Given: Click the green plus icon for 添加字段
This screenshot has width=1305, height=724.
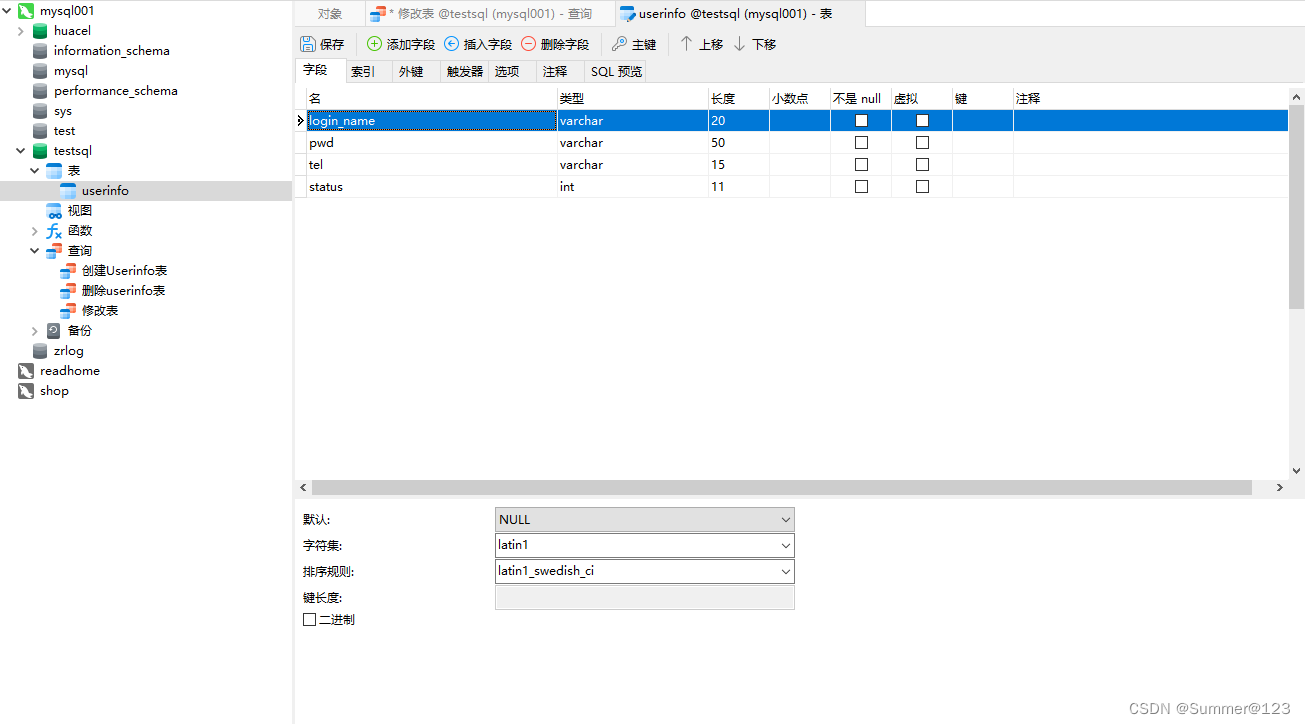Looking at the screenshot, I should [x=374, y=44].
